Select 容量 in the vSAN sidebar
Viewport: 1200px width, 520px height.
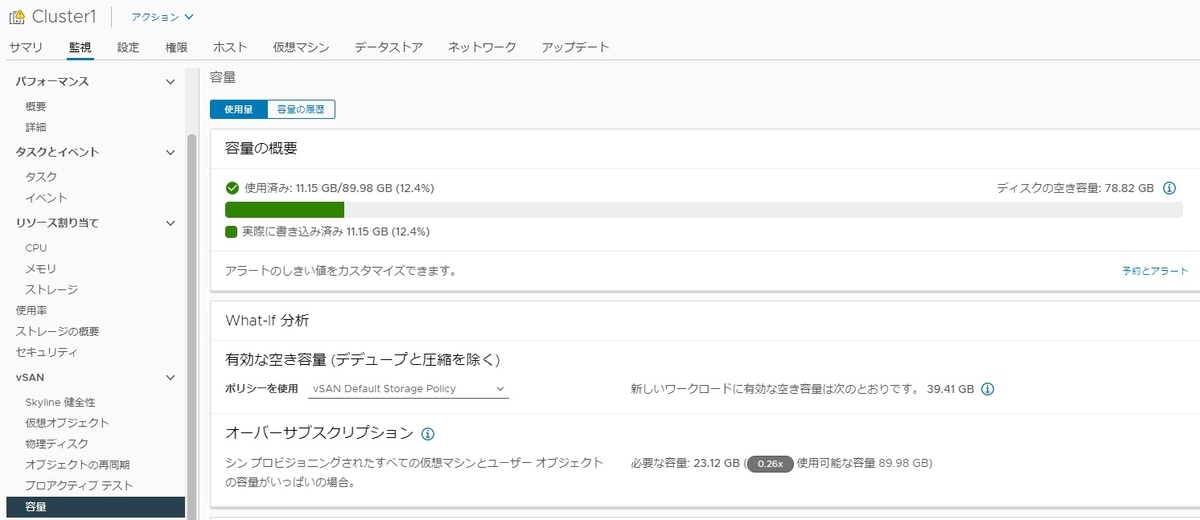coord(95,507)
